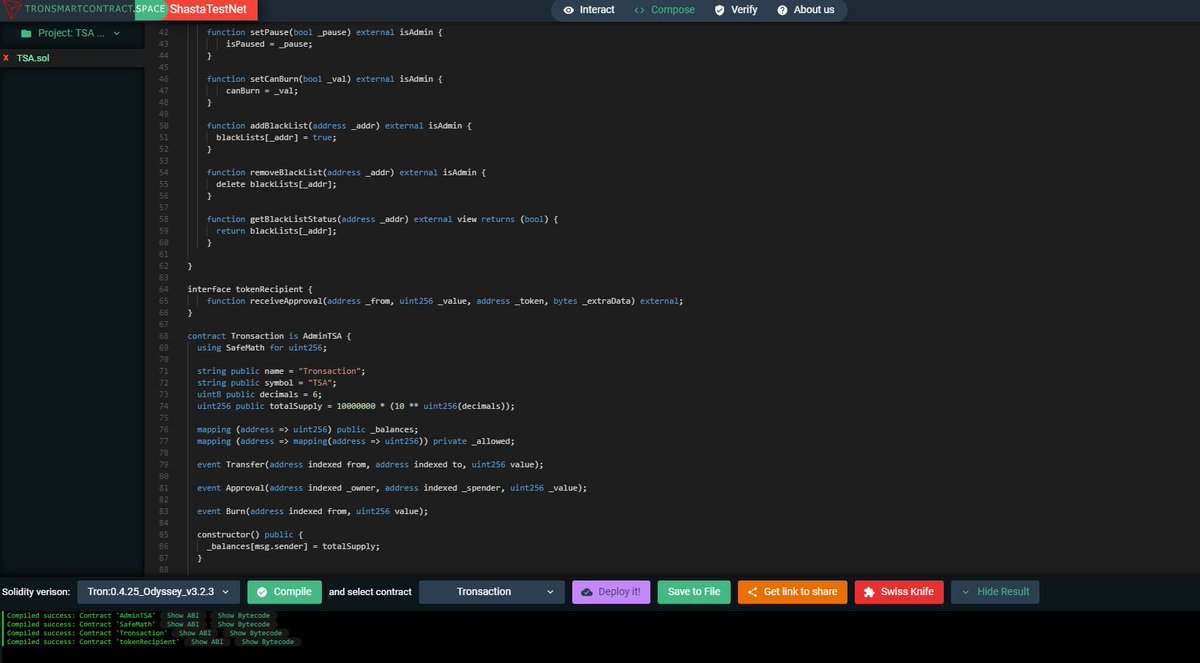Switch to the Compose tab
The image size is (1200, 663).
click(665, 10)
